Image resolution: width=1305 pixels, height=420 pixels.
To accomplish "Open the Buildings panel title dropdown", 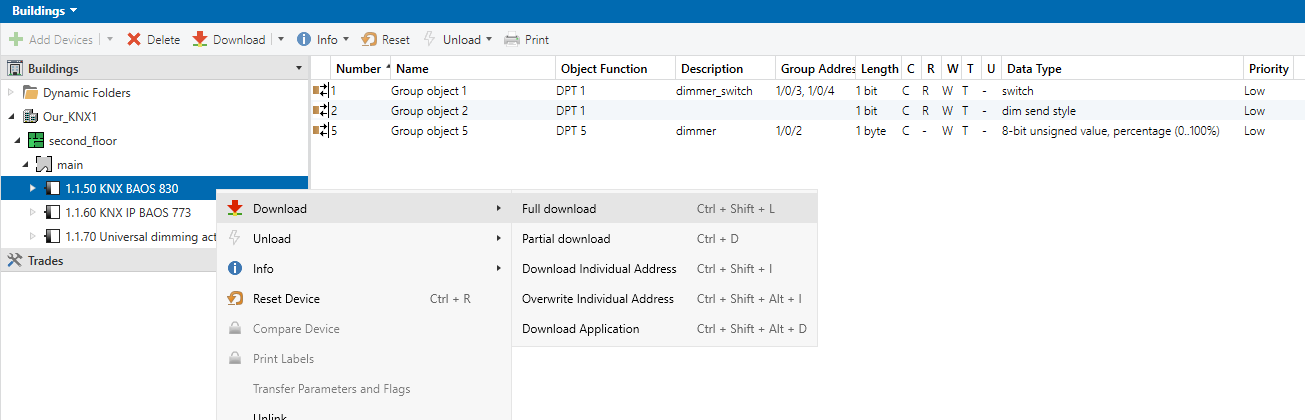I will [74, 11].
